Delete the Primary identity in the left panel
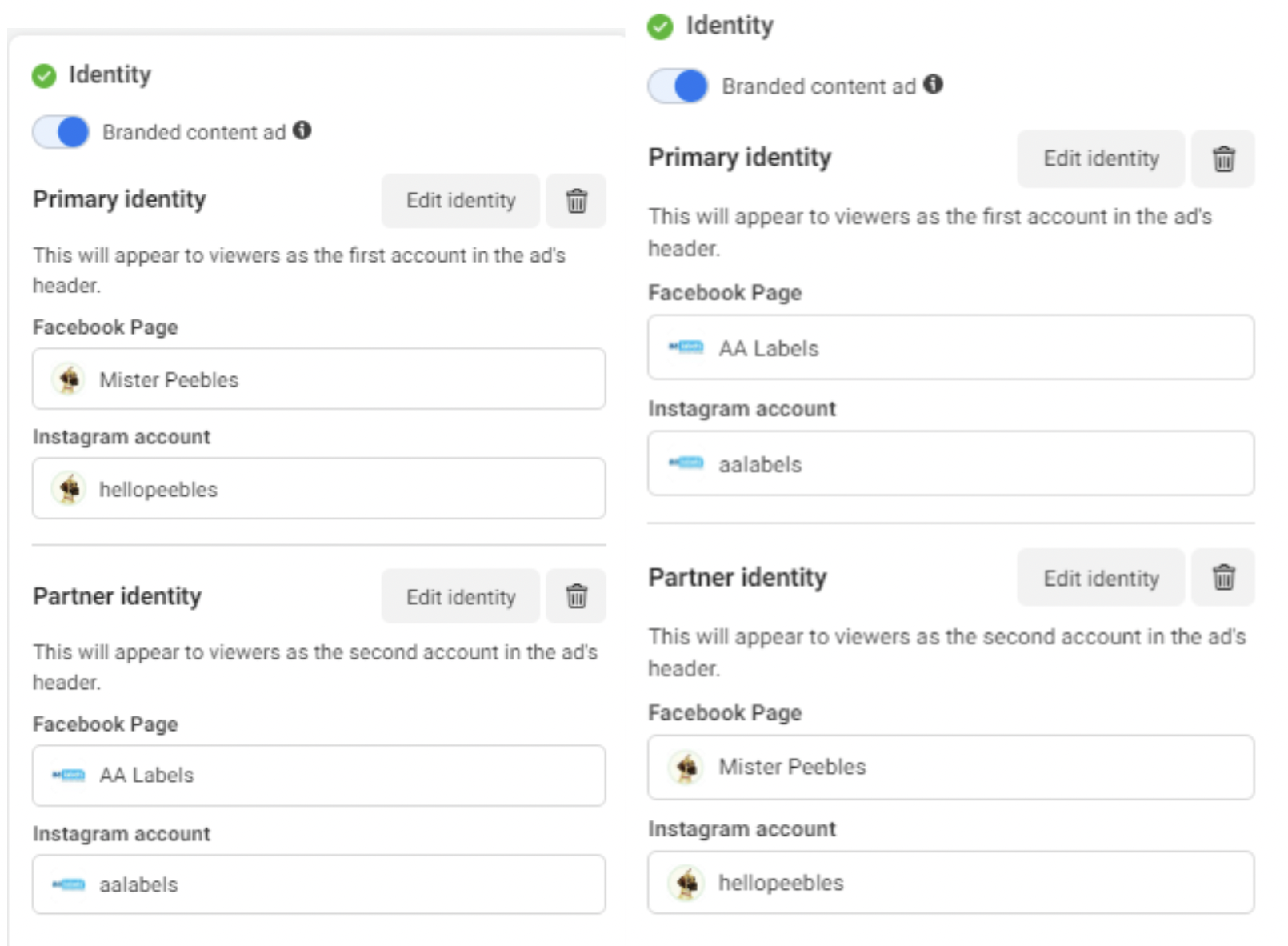This screenshot has width=1288, height=946. point(576,201)
